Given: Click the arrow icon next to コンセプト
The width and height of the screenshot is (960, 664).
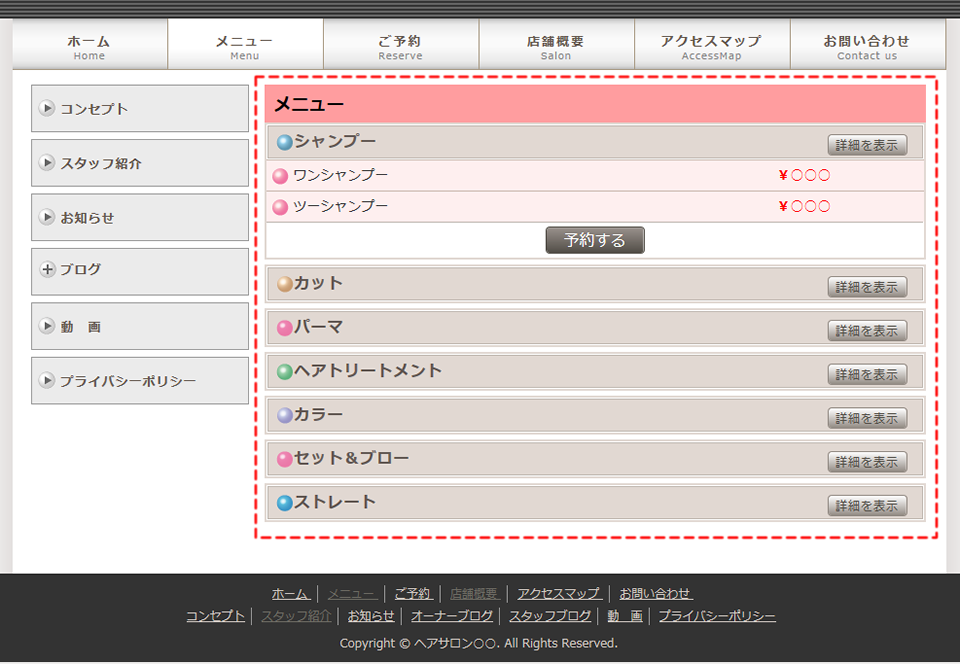Looking at the screenshot, I should pyautogui.click(x=47, y=108).
